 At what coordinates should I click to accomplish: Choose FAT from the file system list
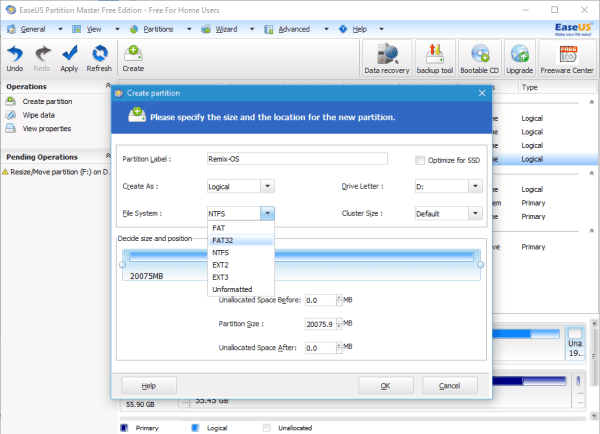pos(241,228)
